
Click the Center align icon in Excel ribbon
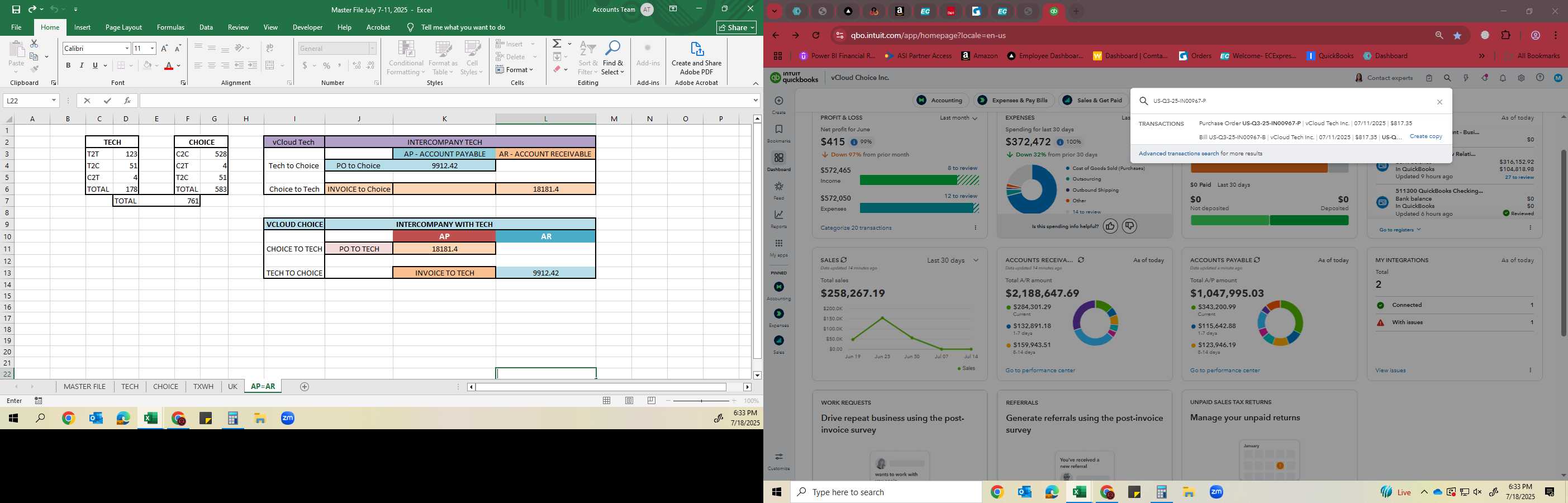pyautogui.click(x=212, y=66)
